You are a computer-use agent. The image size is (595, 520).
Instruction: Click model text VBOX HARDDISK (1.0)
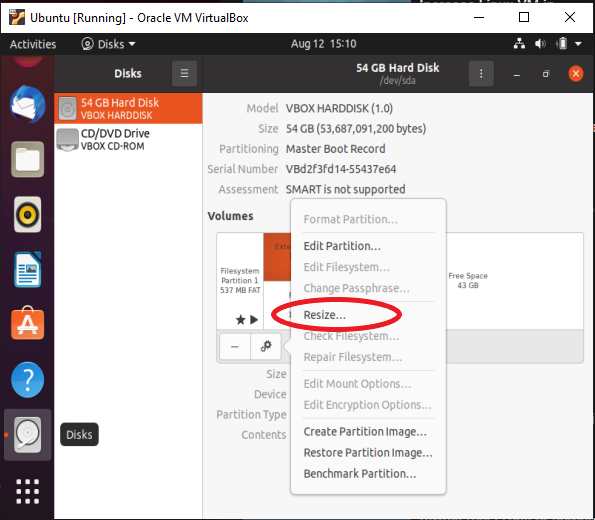(339, 109)
